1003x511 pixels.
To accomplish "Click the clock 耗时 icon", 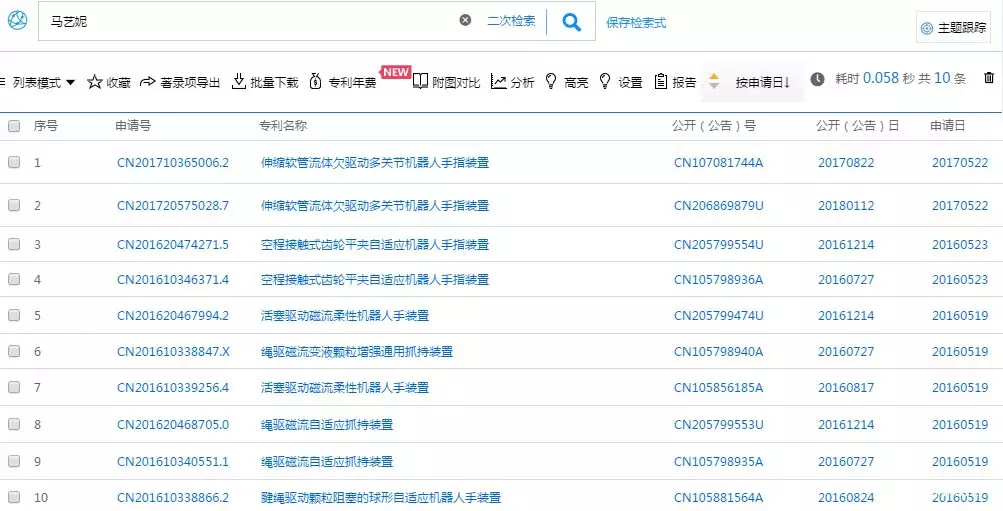I will coord(817,79).
